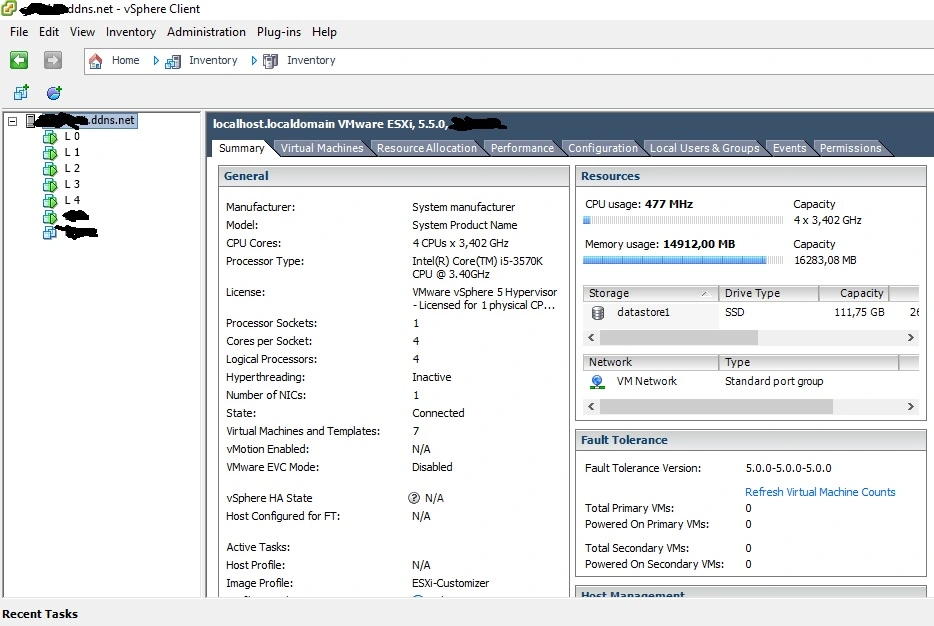Click the Recent Tasks panel header
Viewport: 934px width, 626px height.
[40, 614]
